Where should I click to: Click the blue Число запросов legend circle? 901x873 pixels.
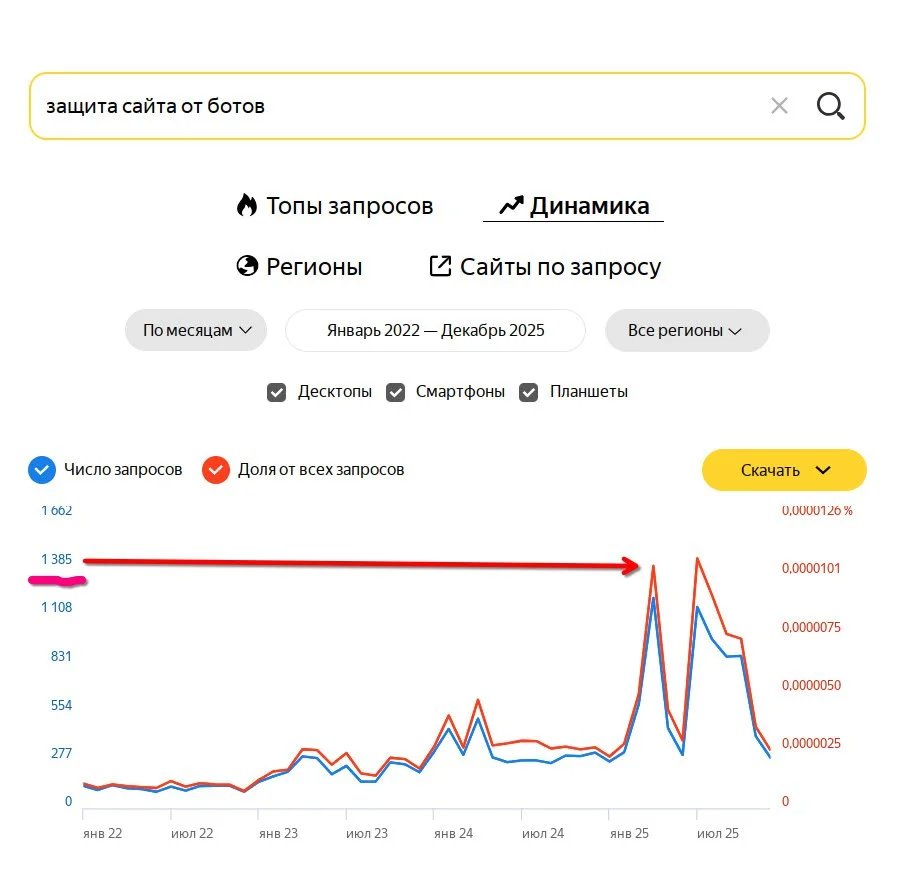click(x=41, y=469)
